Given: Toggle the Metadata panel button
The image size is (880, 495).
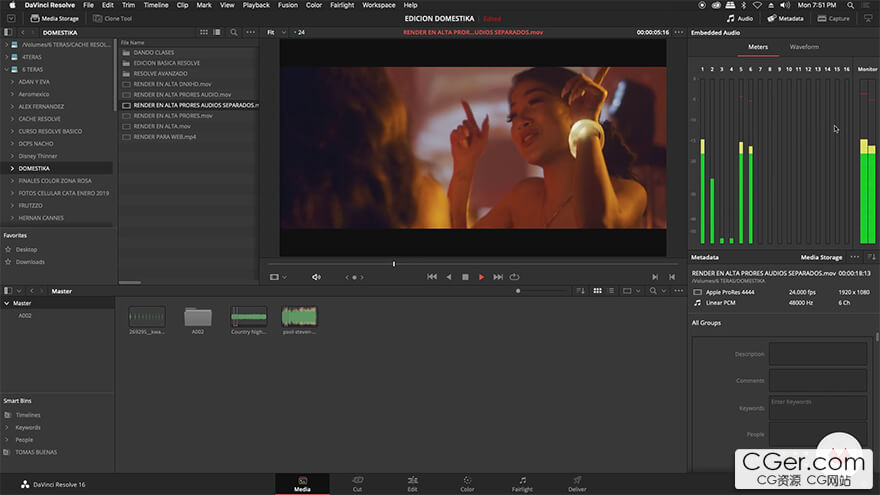Looking at the screenshot, I should (785, 19).
